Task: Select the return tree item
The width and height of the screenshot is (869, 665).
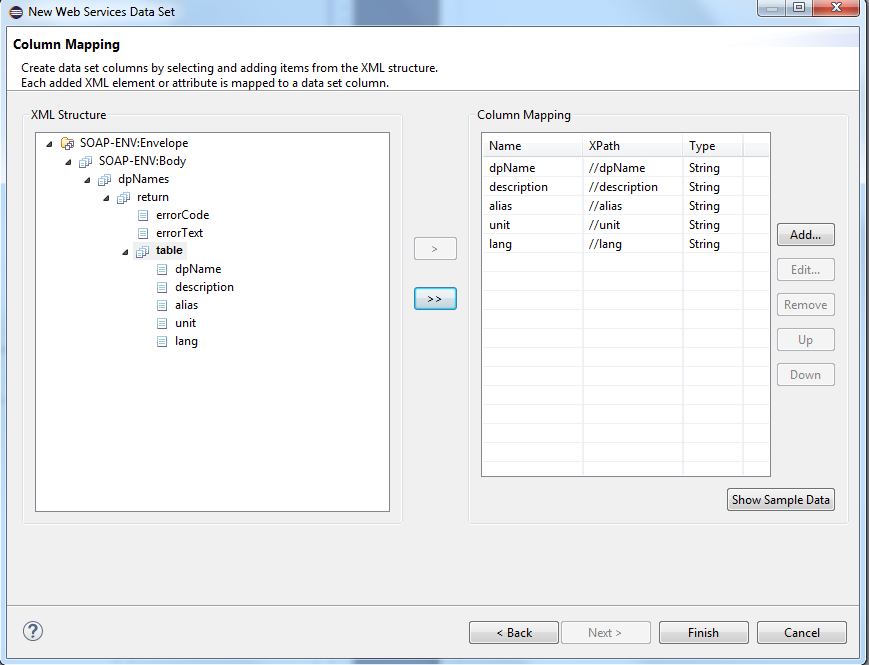Action: pos(153,197)
